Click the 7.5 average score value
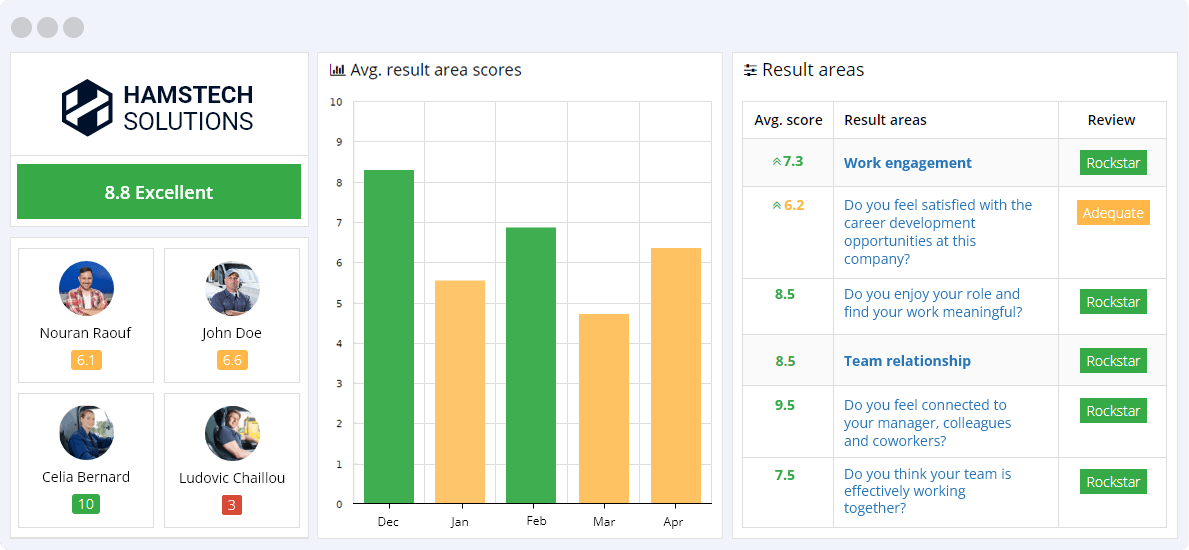This screenshot has width=1189, height=550. (x=785, y=475)
